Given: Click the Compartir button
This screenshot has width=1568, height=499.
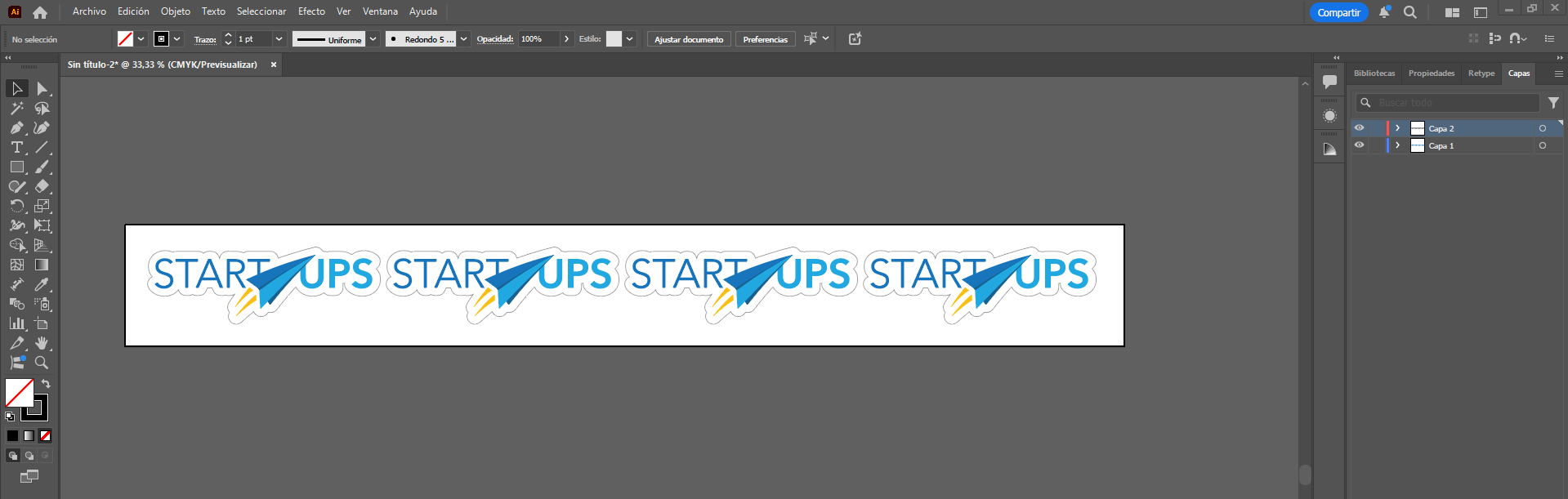Looking at the screenshot, I should coord(1338,12).
